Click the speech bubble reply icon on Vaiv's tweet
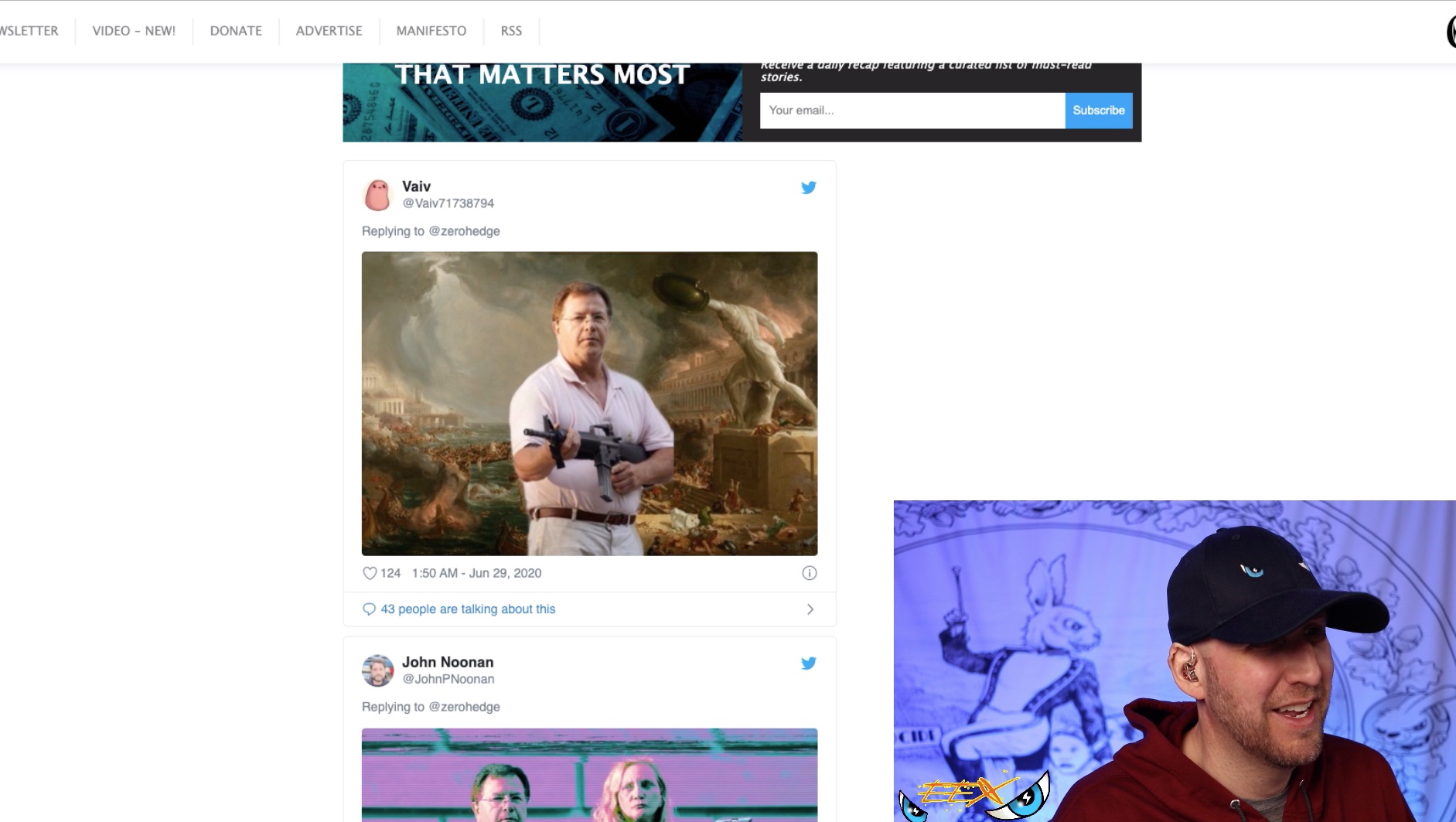Screen dimensions: 1456x822 click(369, 609)
